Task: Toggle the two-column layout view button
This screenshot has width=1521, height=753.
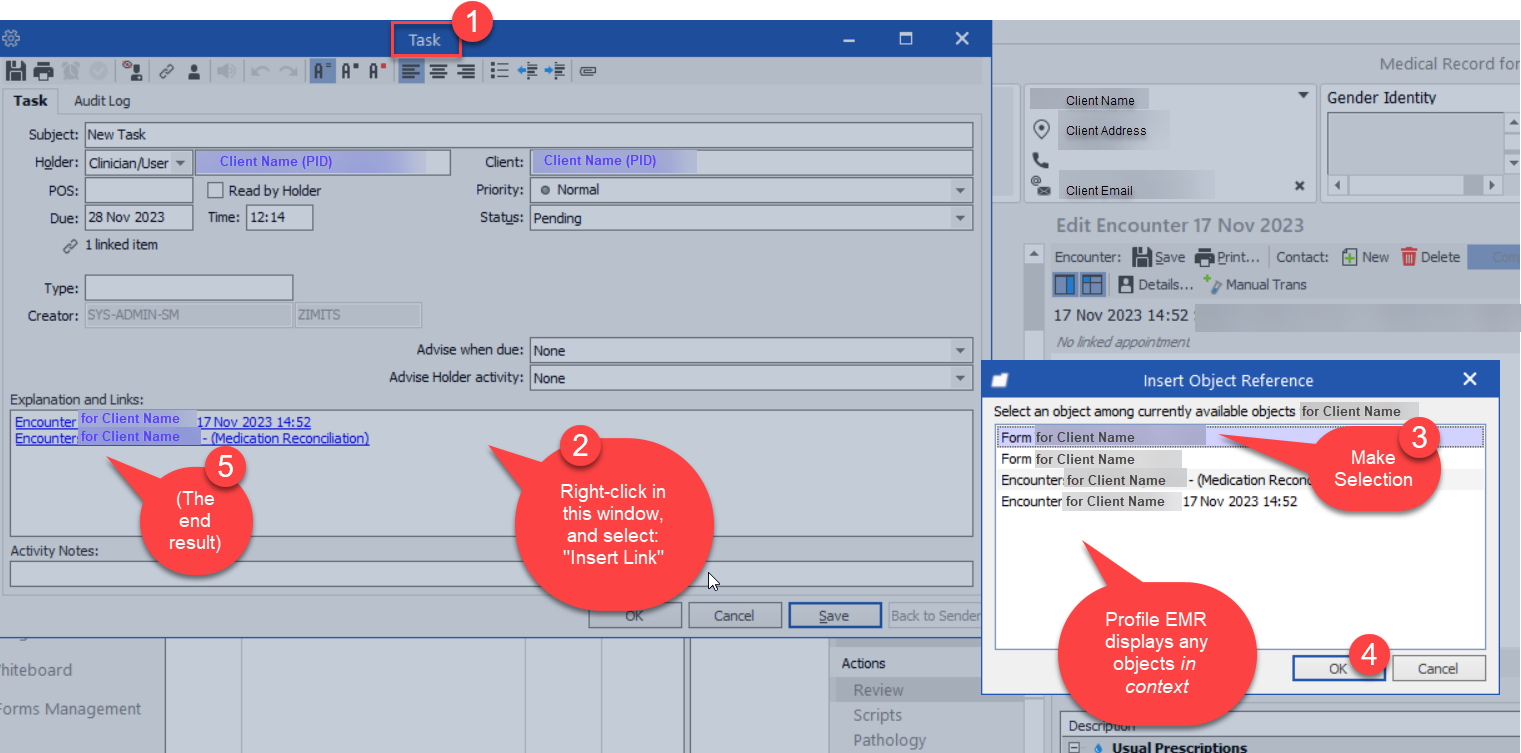Action: point(1065,285)
